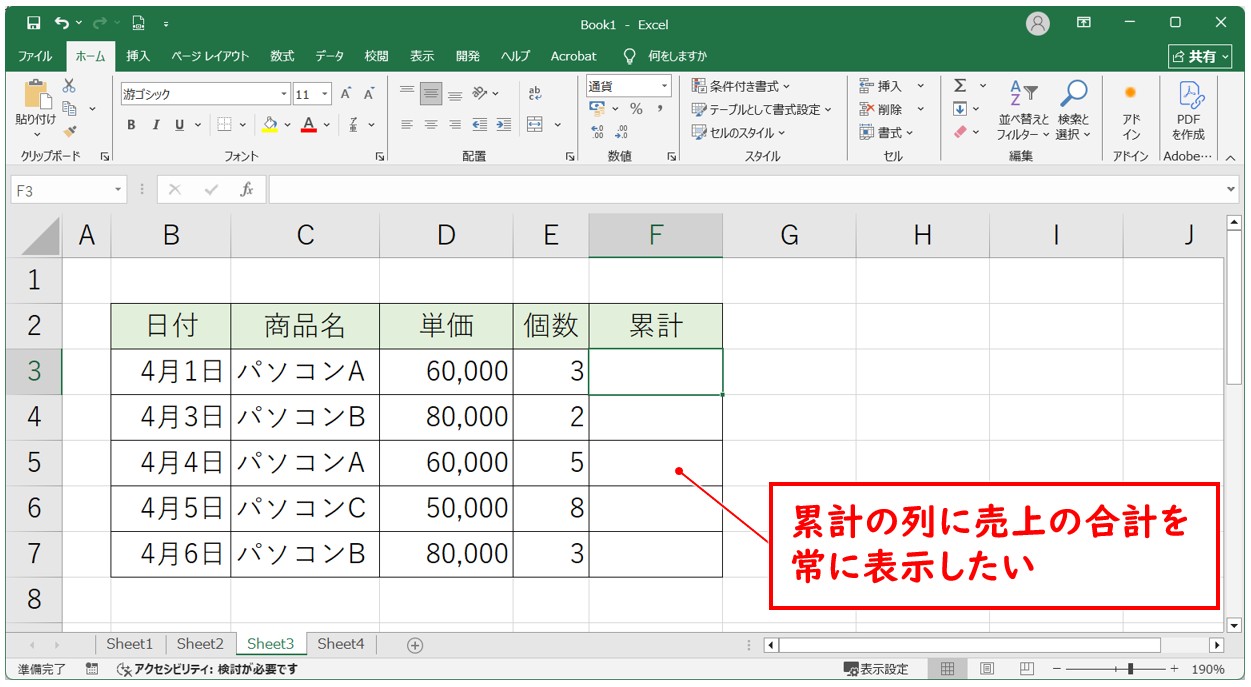Switch to Page Layout view in status bar
Image resolution: width=1251 pixels, height=687 pixels.
[x=987, y=669]
